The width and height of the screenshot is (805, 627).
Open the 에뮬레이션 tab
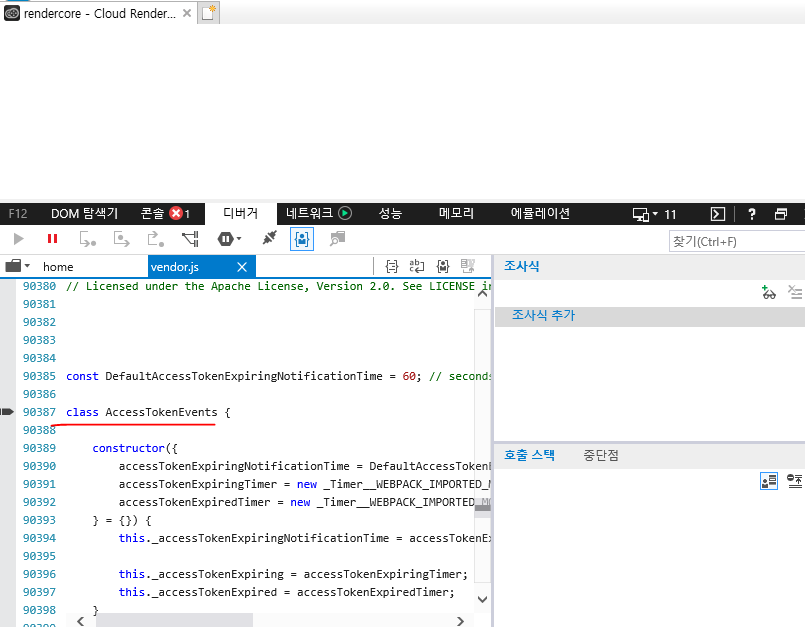(x=540, y=213)
